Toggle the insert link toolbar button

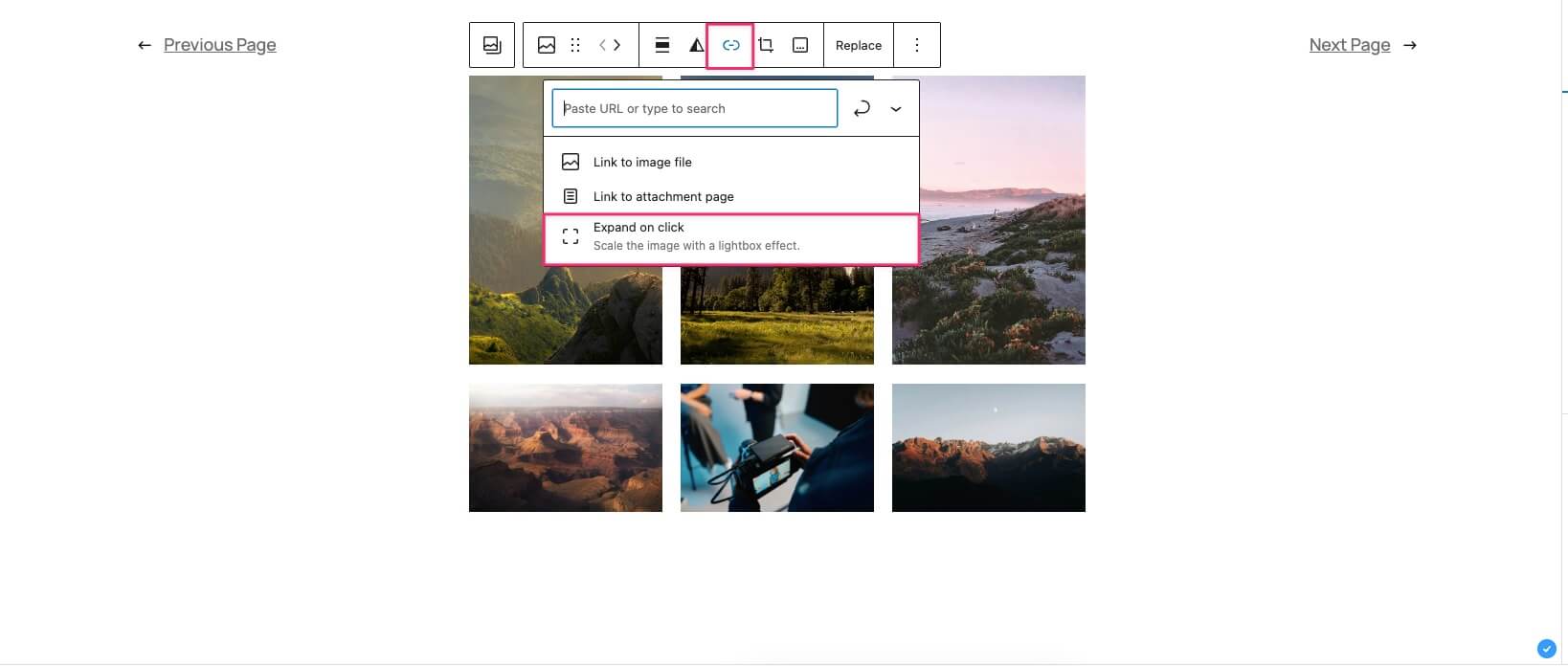point(730,45)
